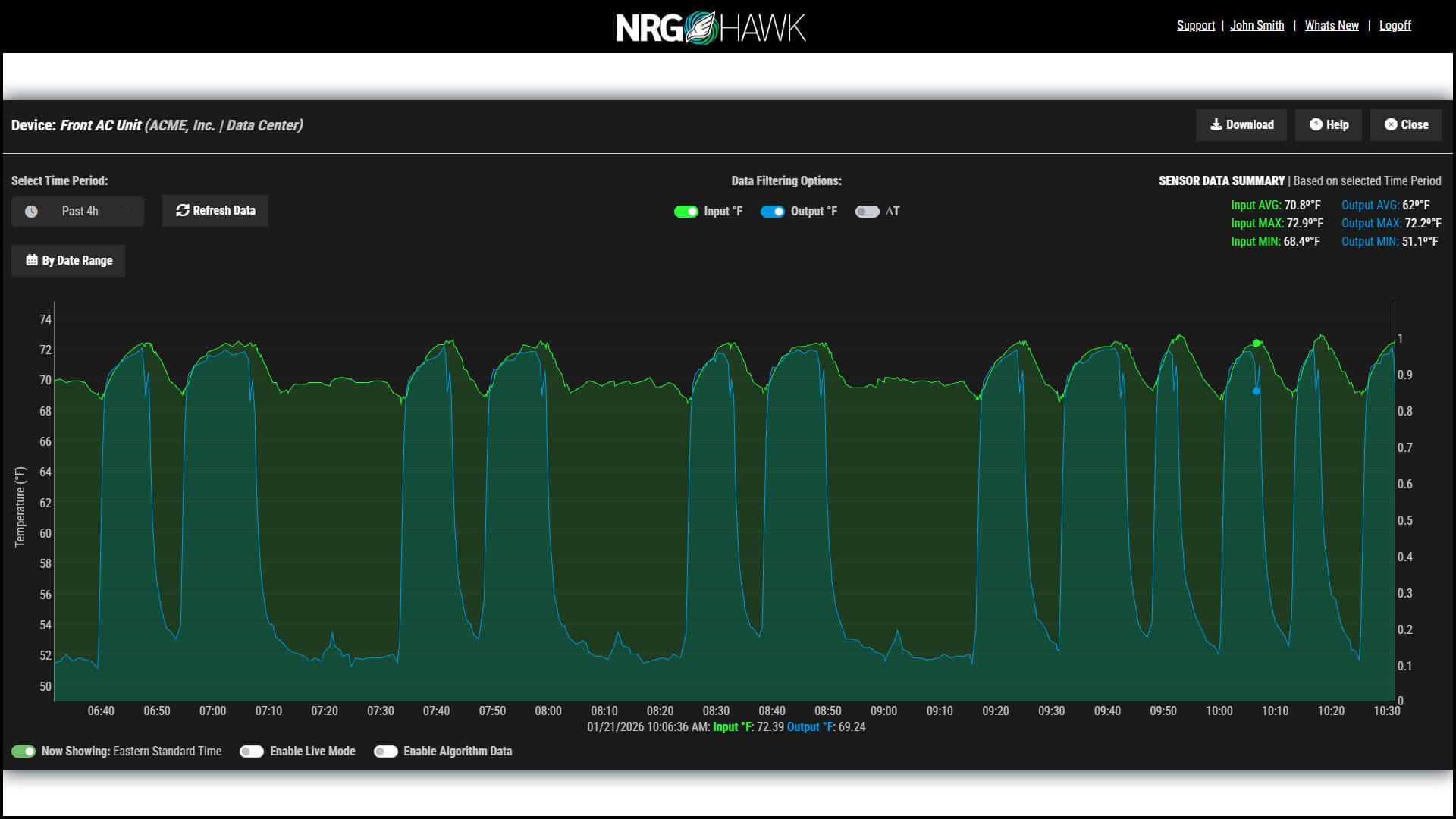The width and height of the screenshot is (1456, 819).
Task: Click the calendar icon on By Date Range
Action: pyautogui.click(x=31, y=260)
